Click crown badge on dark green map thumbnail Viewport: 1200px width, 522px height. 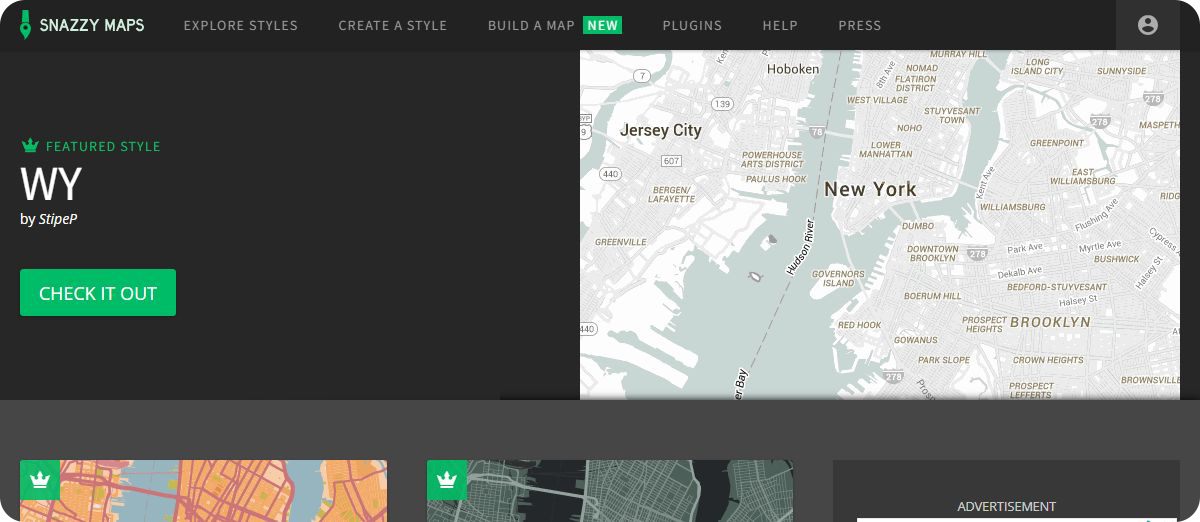click(447, 480)
